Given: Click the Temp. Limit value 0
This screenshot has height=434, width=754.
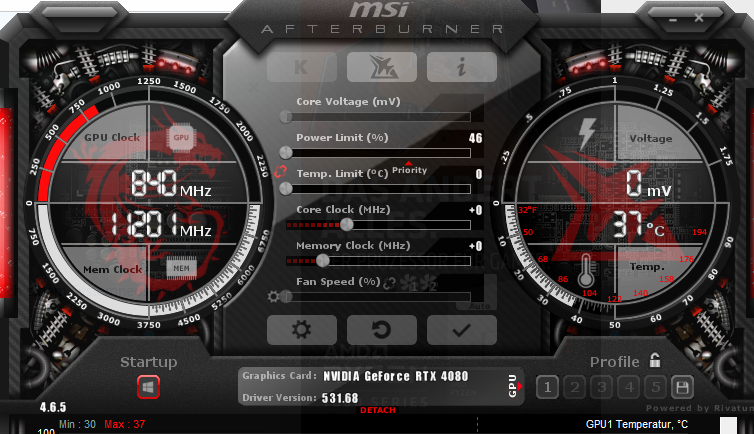Looking at the screenshot, I should [x=478, y=174].
